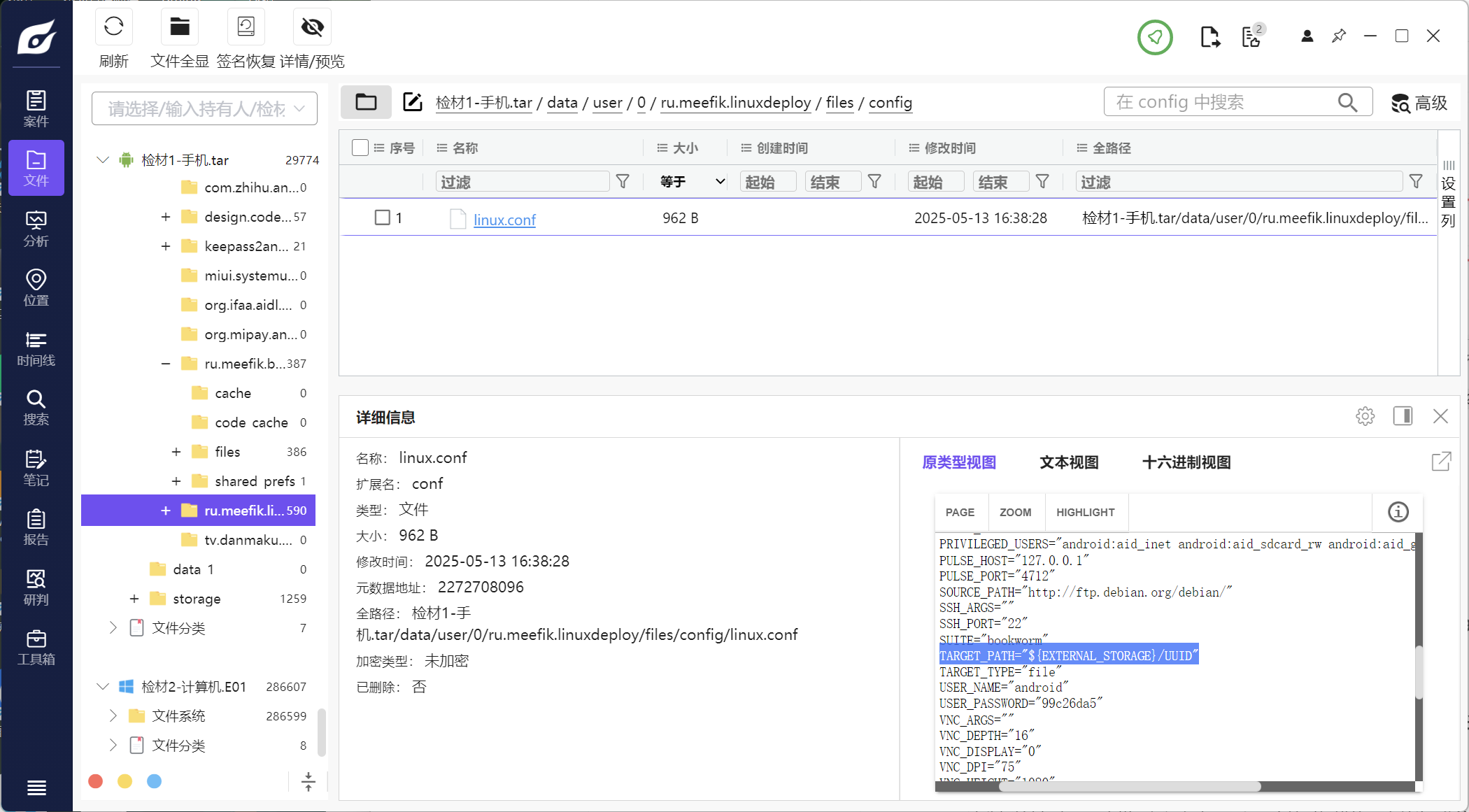
Task: Click the name filter input field
Action: pyautogui.click(x=522, y=182)
